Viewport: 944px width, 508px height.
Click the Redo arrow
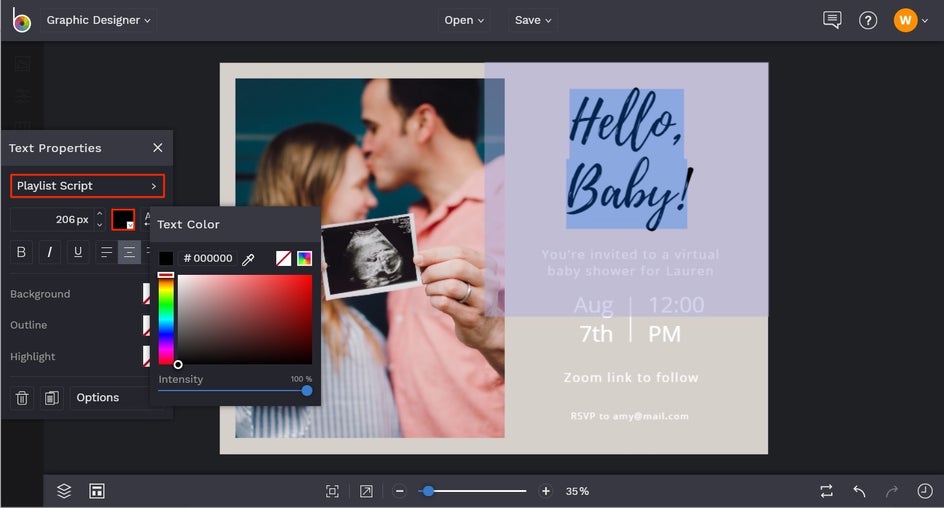[x=892, y=491]
